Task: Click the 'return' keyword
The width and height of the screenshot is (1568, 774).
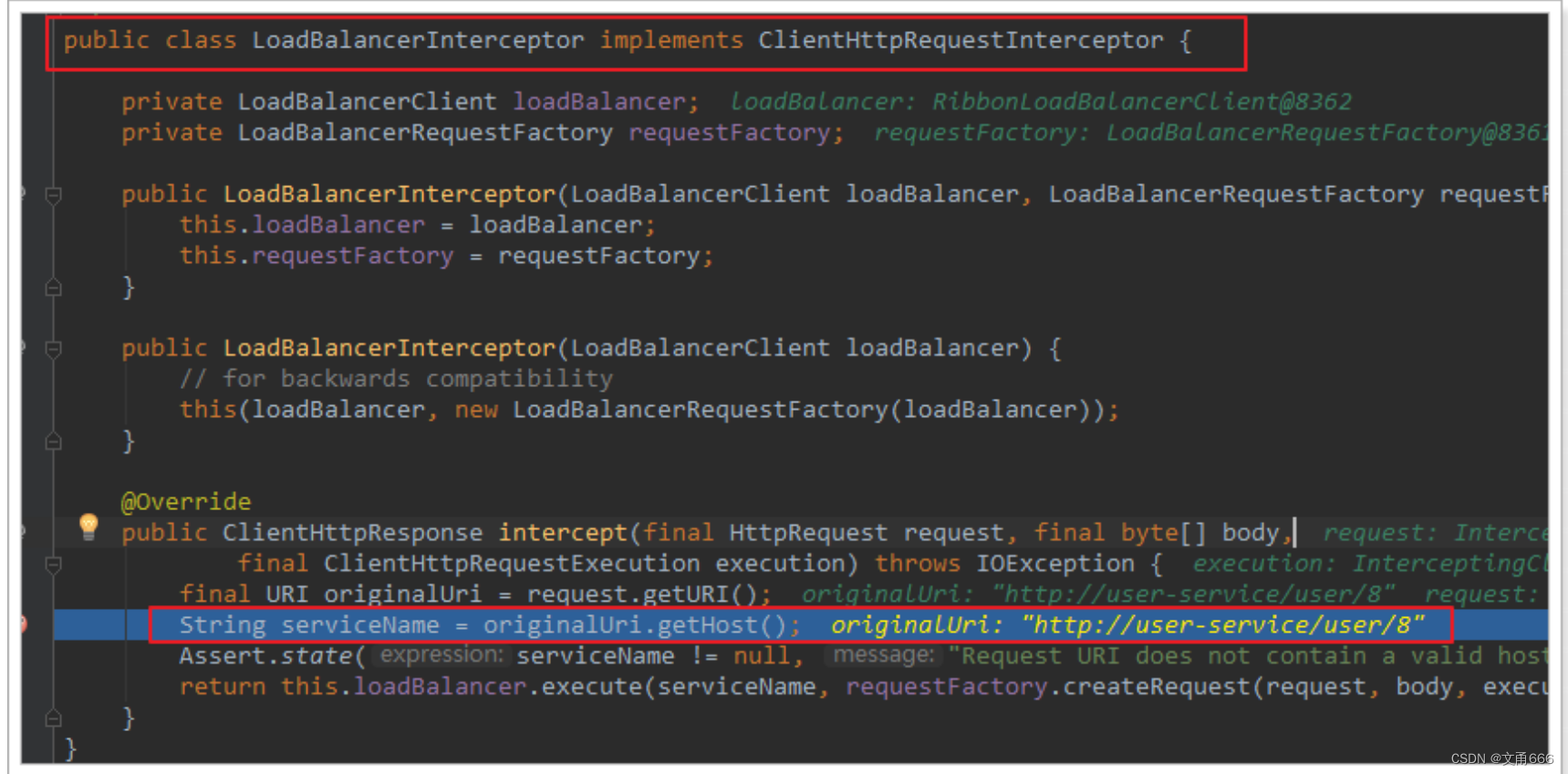Action: (x=223, y=686)
